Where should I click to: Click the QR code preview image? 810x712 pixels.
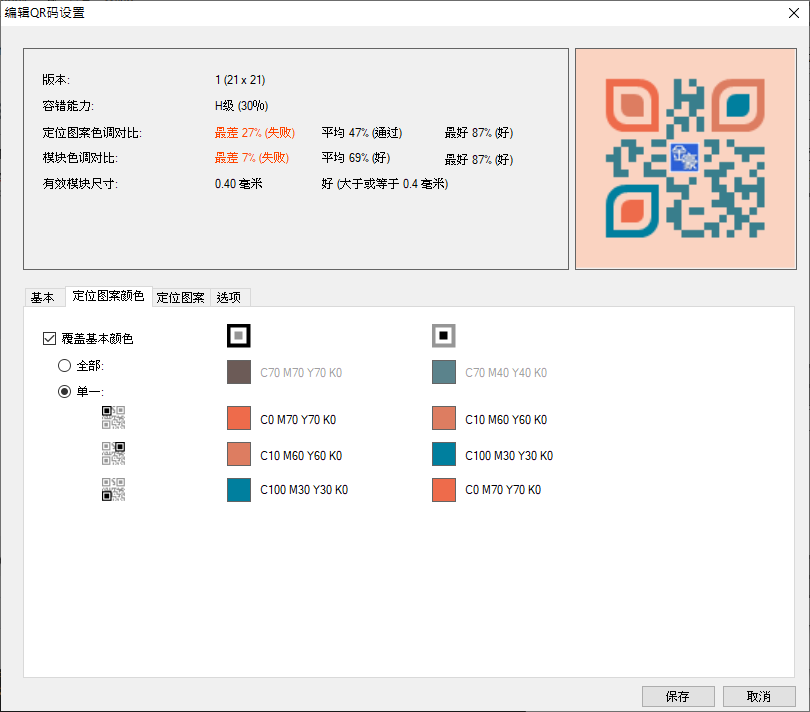pos(686,159)
